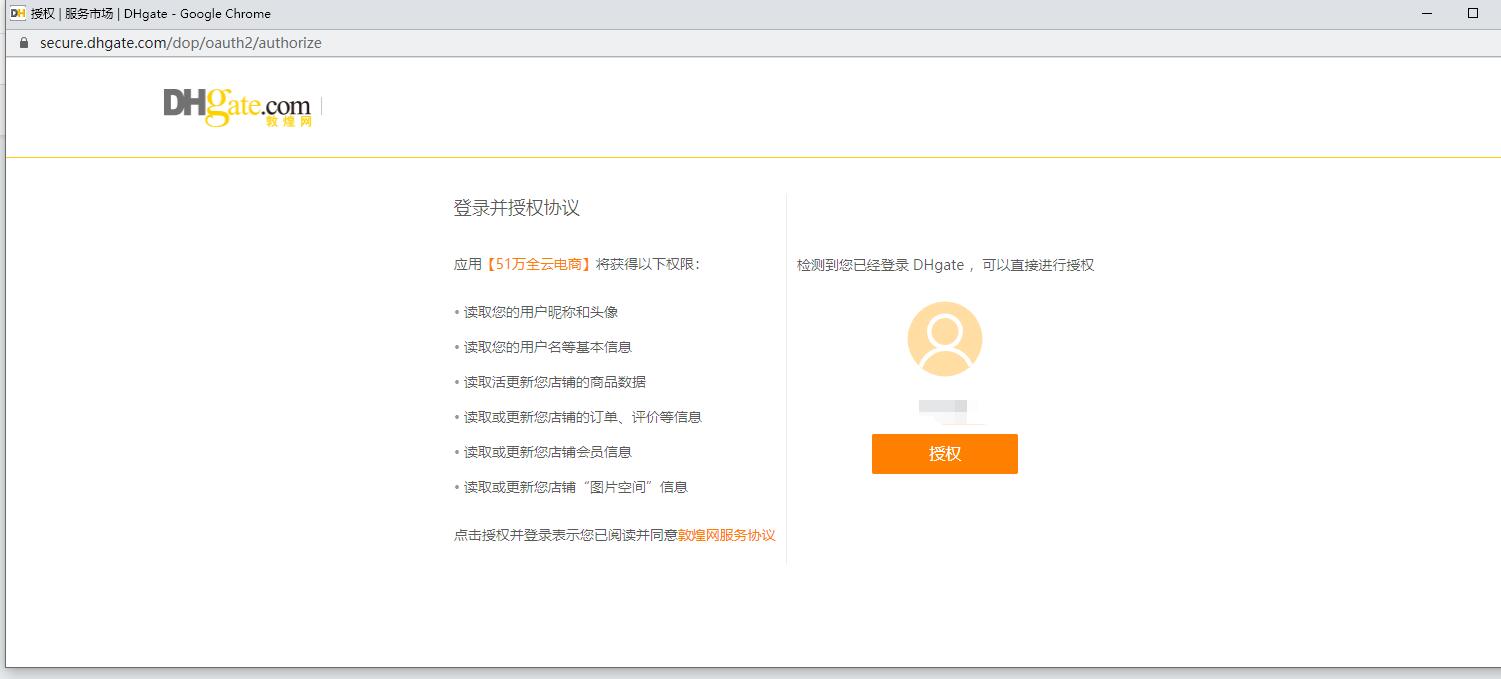Click the text 检测到您已经登录 DHgate
Viewport: 1501px width, 679px height.
(880, 265)
